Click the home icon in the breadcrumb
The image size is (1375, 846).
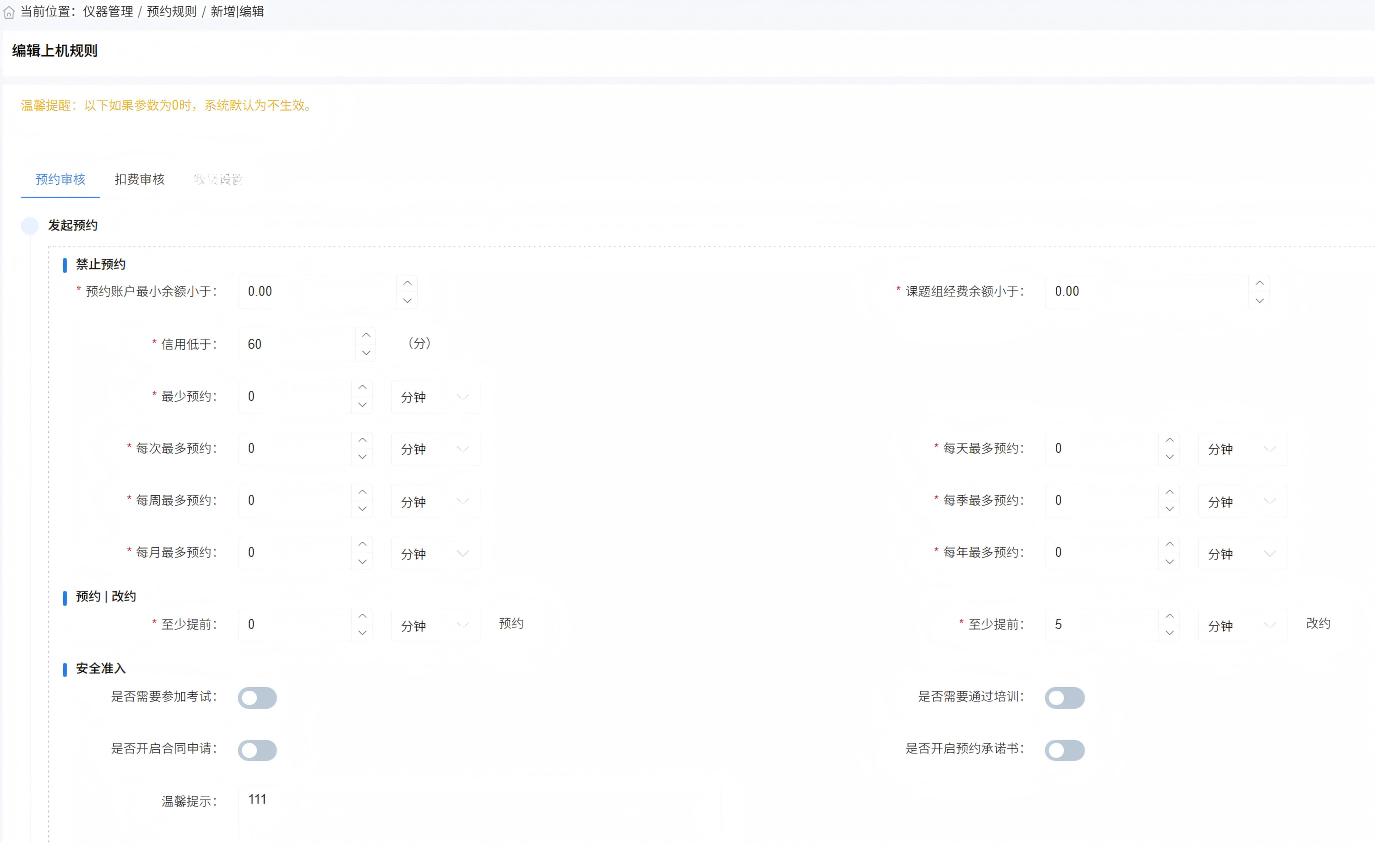tap(9, 12)
